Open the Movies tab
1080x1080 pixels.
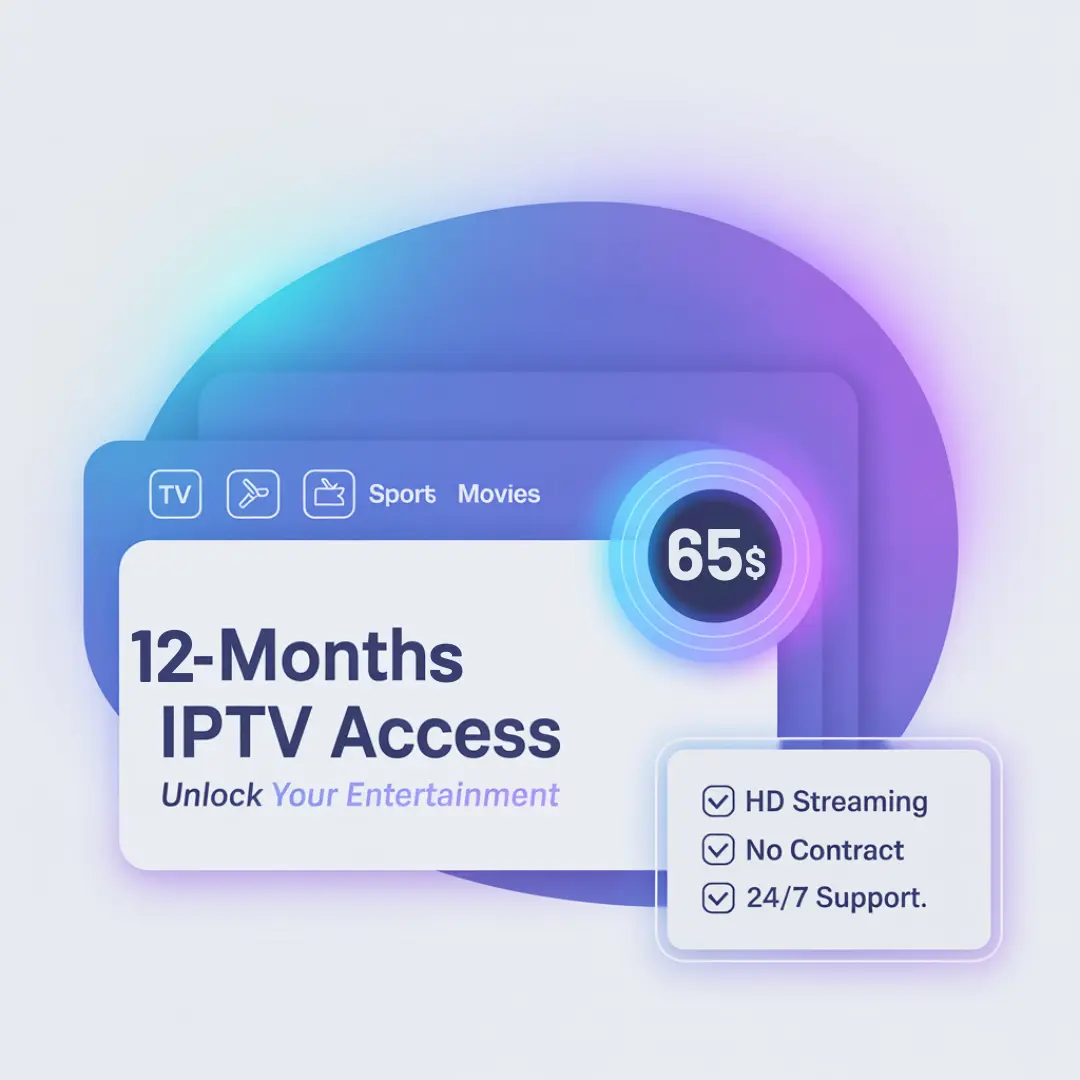tap(499, 494)
